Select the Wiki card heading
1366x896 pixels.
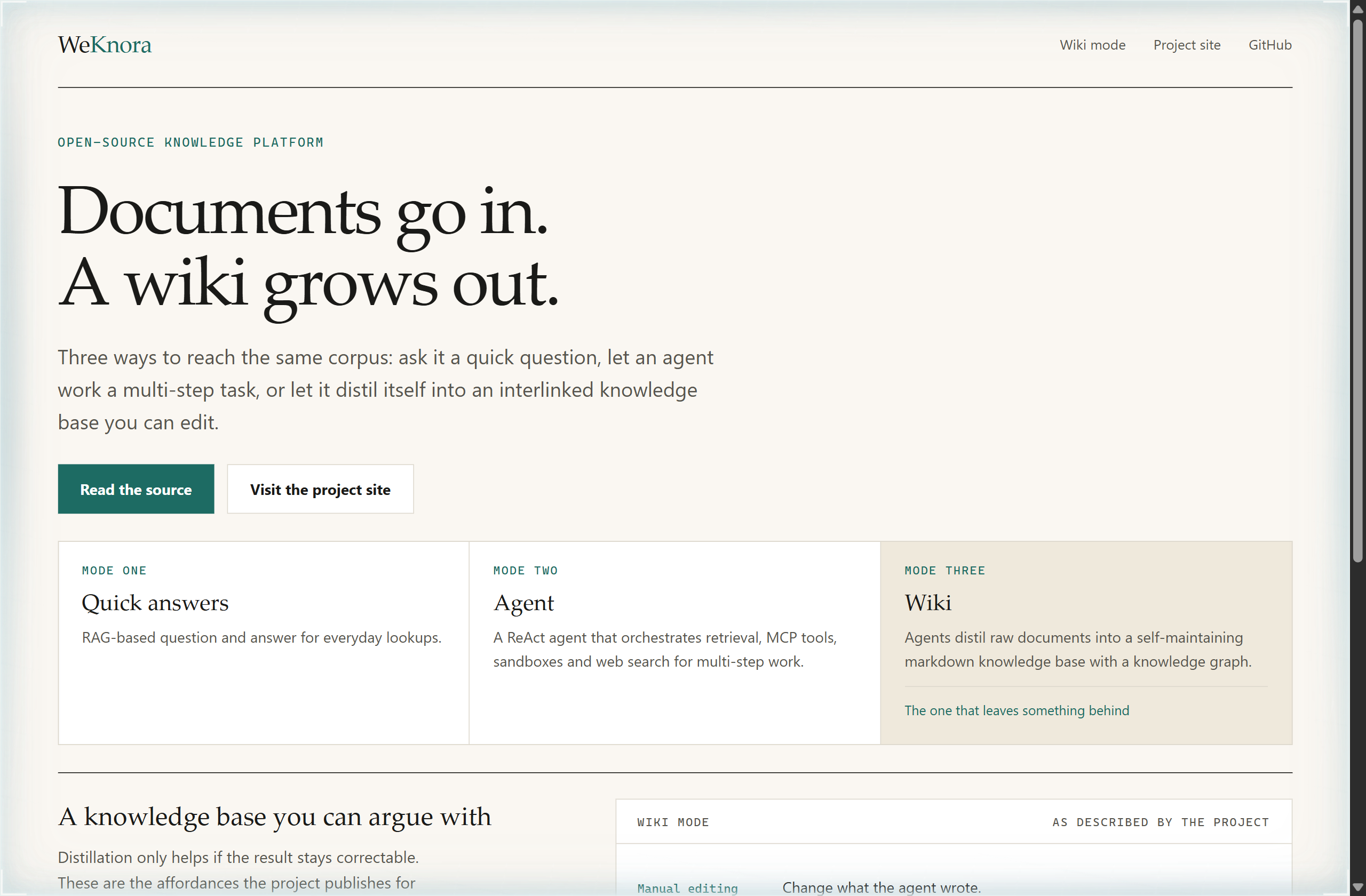click(x=928, y=602)
